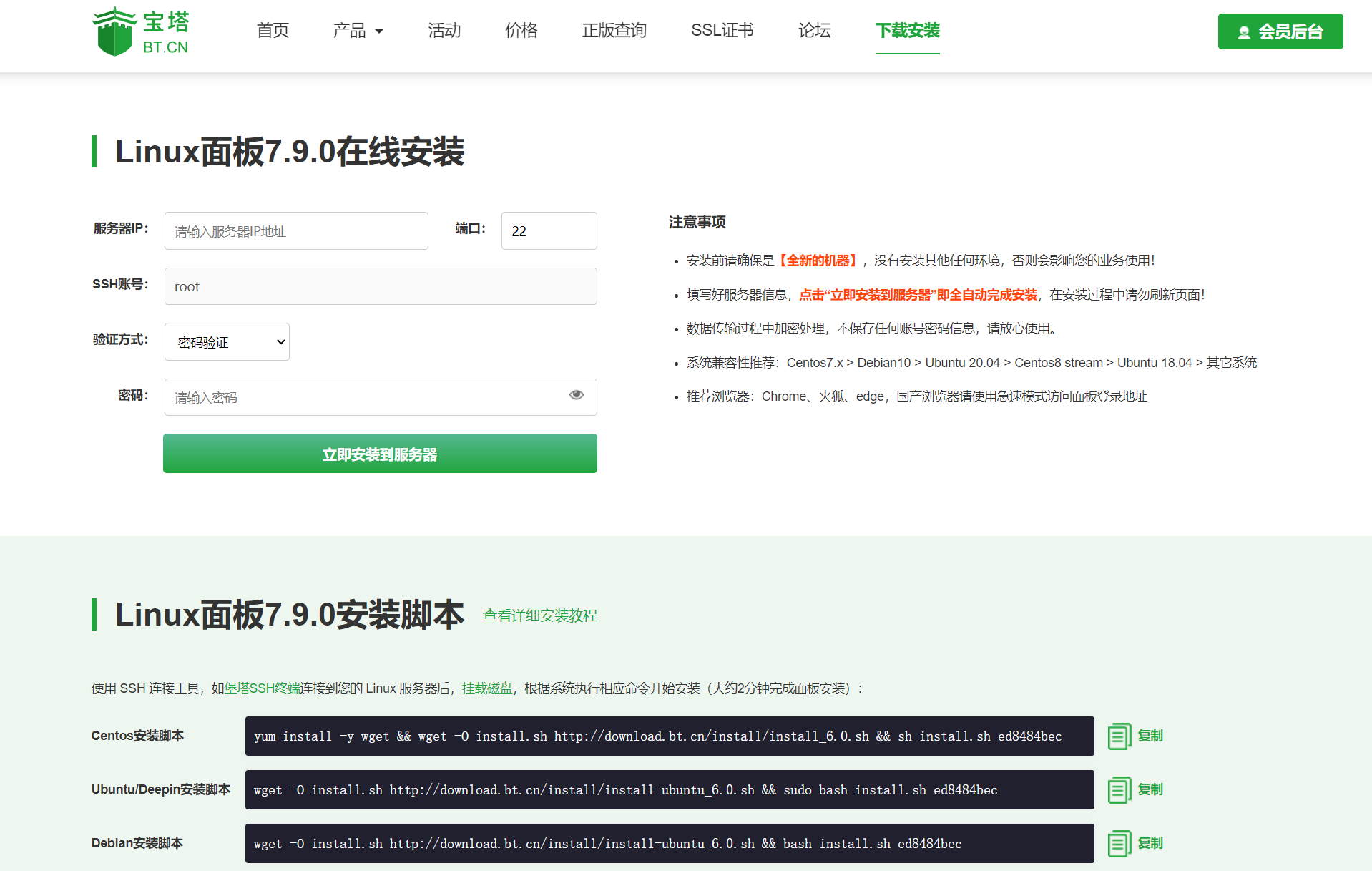Click the Ubuntu/Deepin install command text
Screen dimensions: 1372x871
626,790
